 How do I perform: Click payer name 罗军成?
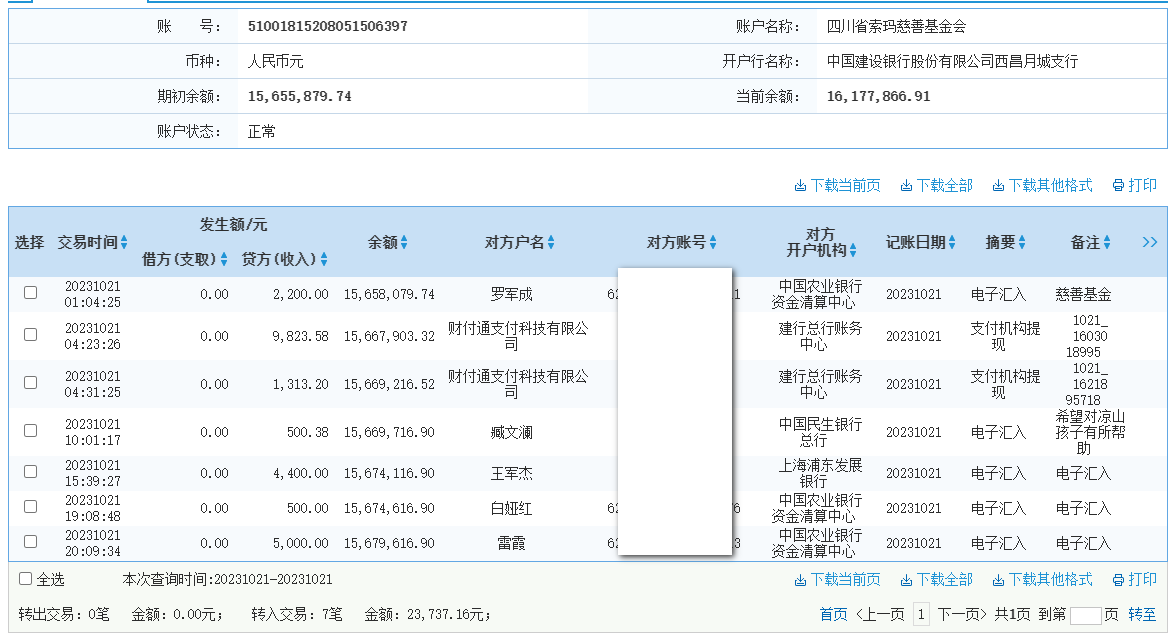click(511, 294)
